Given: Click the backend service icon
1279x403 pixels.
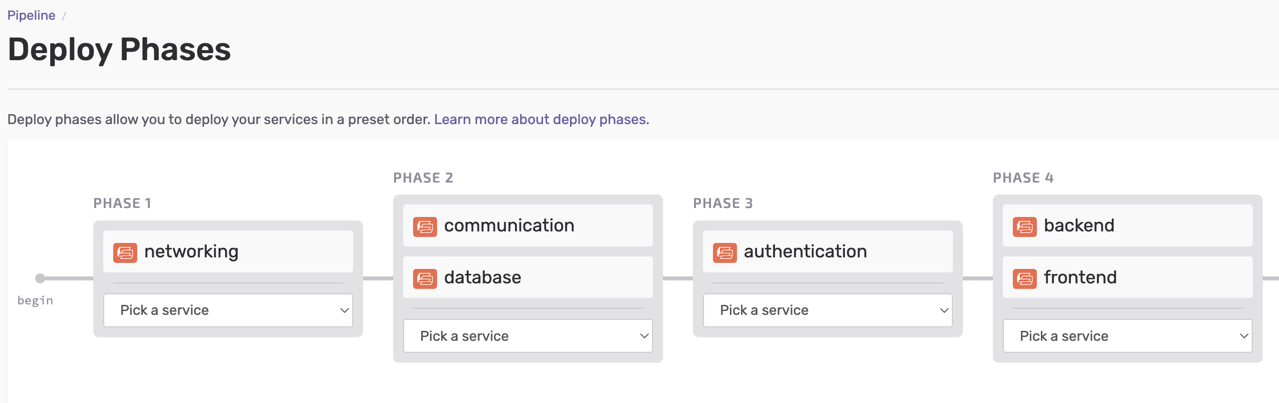Looking at the screenshot, I should (1025, 226).
